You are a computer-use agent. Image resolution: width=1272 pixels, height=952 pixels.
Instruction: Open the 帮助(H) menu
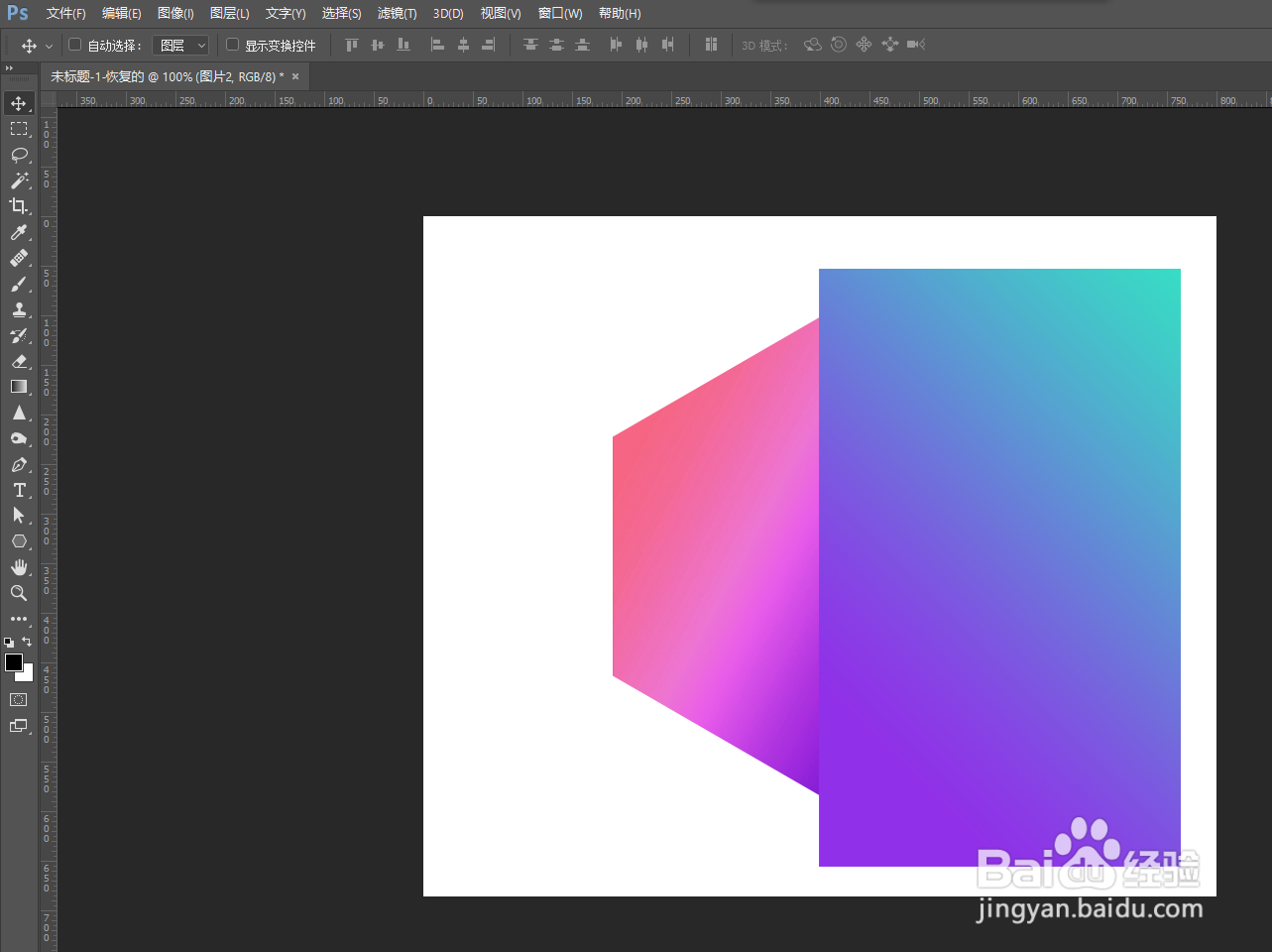pyautogui.click(x=620, y=14)
